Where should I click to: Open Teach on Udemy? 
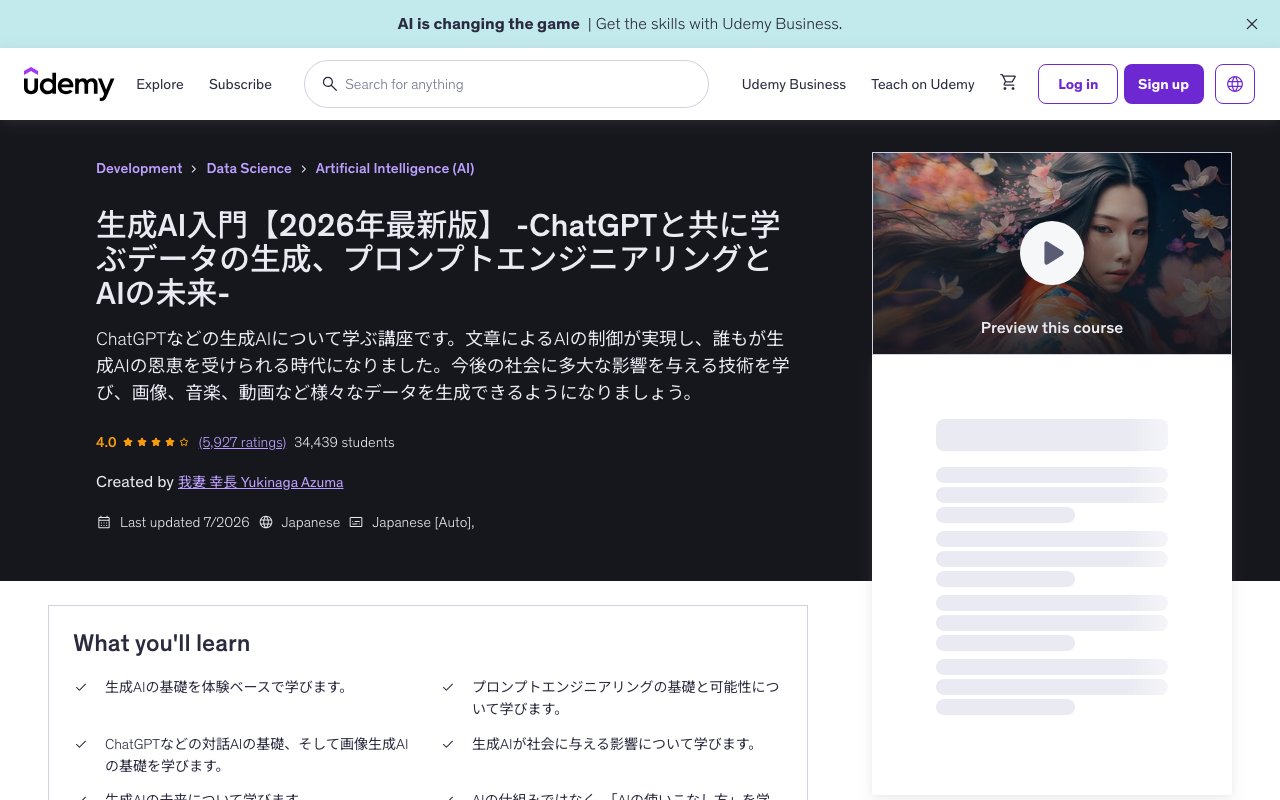pyautogui.click(x=923, y=84)
